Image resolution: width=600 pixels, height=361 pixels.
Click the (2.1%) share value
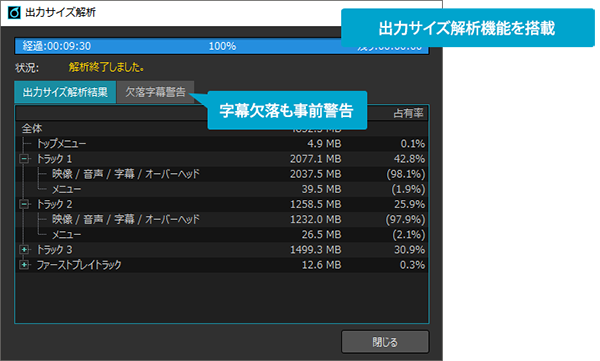(409, 235)
